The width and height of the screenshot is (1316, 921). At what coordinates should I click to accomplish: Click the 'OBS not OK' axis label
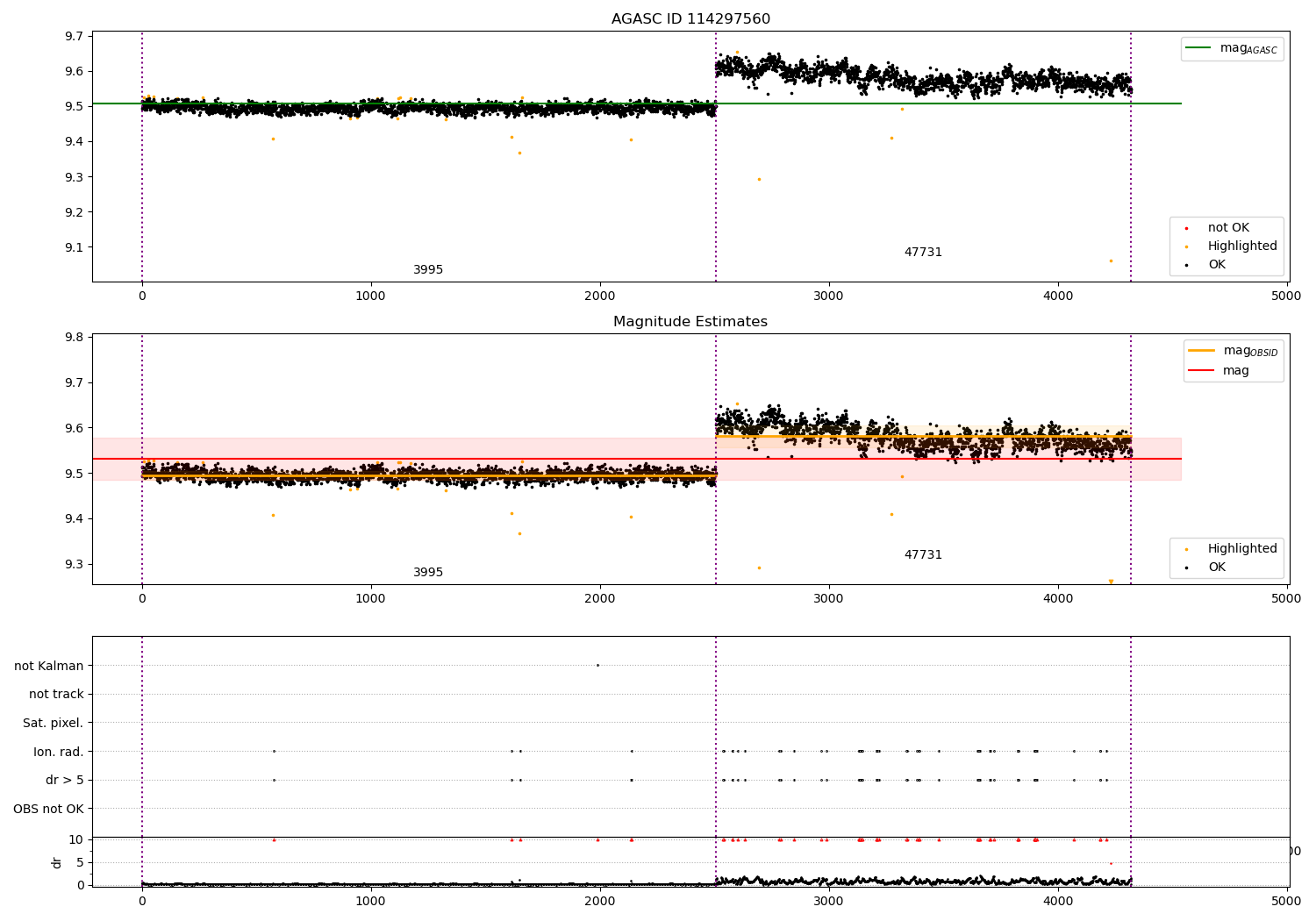[x=49, y=809]
